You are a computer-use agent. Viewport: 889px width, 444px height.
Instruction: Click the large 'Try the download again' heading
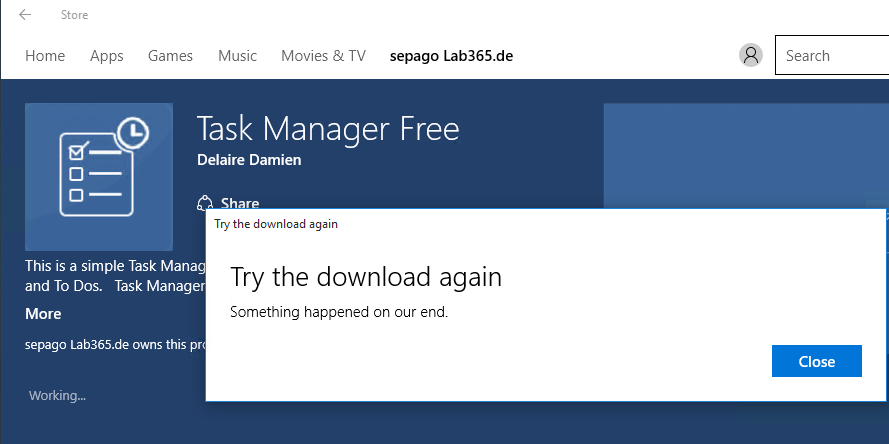coord(366,277)
